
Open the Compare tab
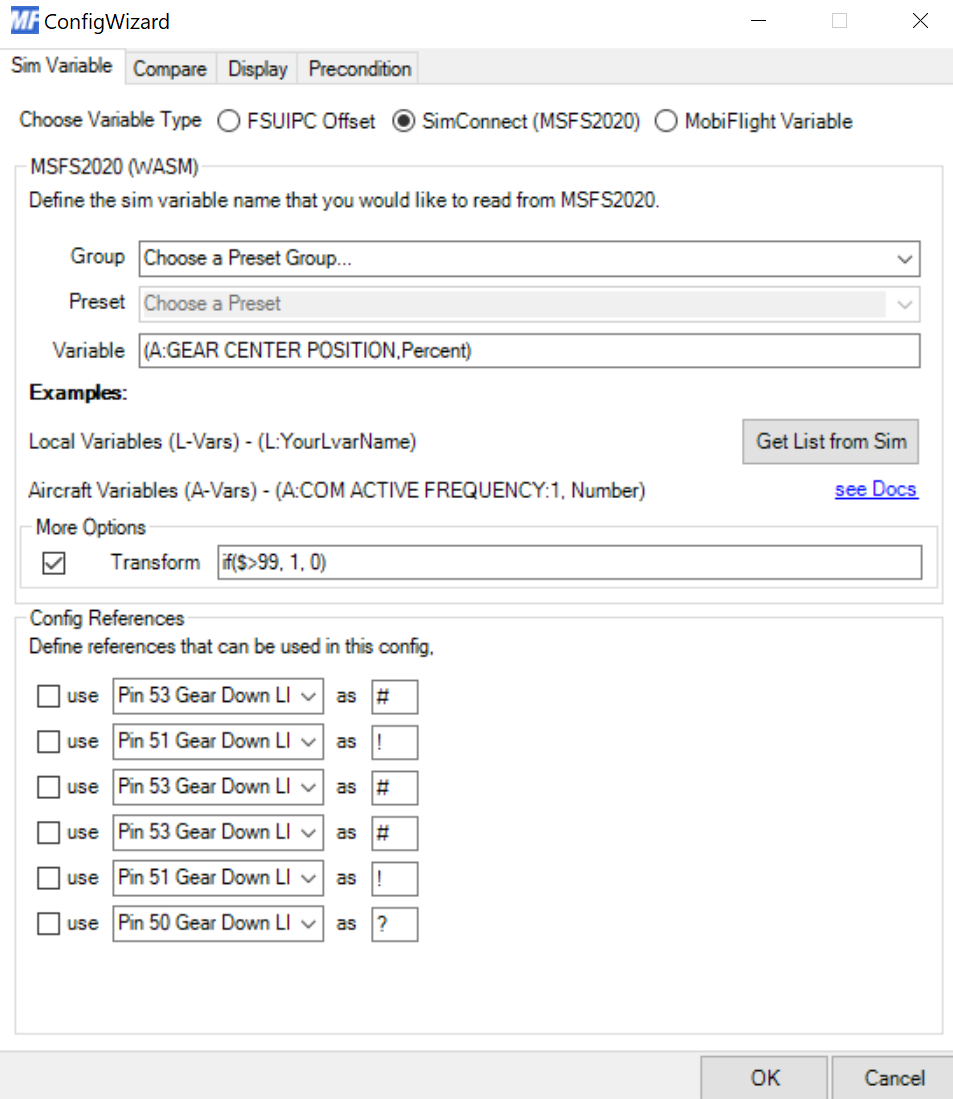pyautogui.click(x=170, y=69)
